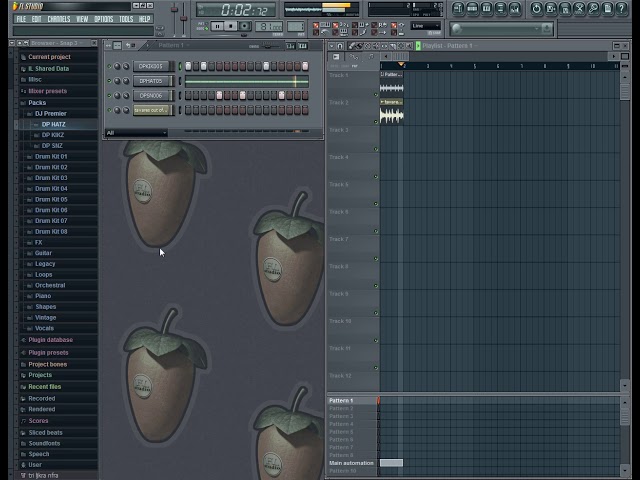
Task: Toggle the playlist magnet snap icon
Action: pos(340,46)
